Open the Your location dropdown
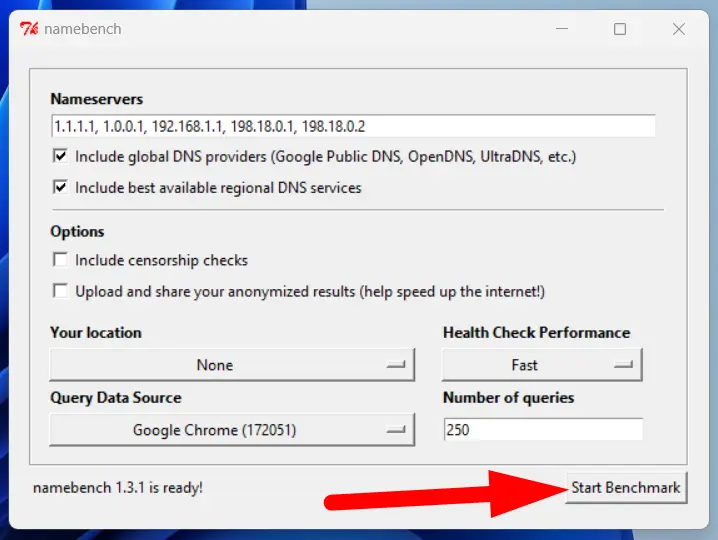The width and height of the screenshot is (718, 540). point(232,365)
